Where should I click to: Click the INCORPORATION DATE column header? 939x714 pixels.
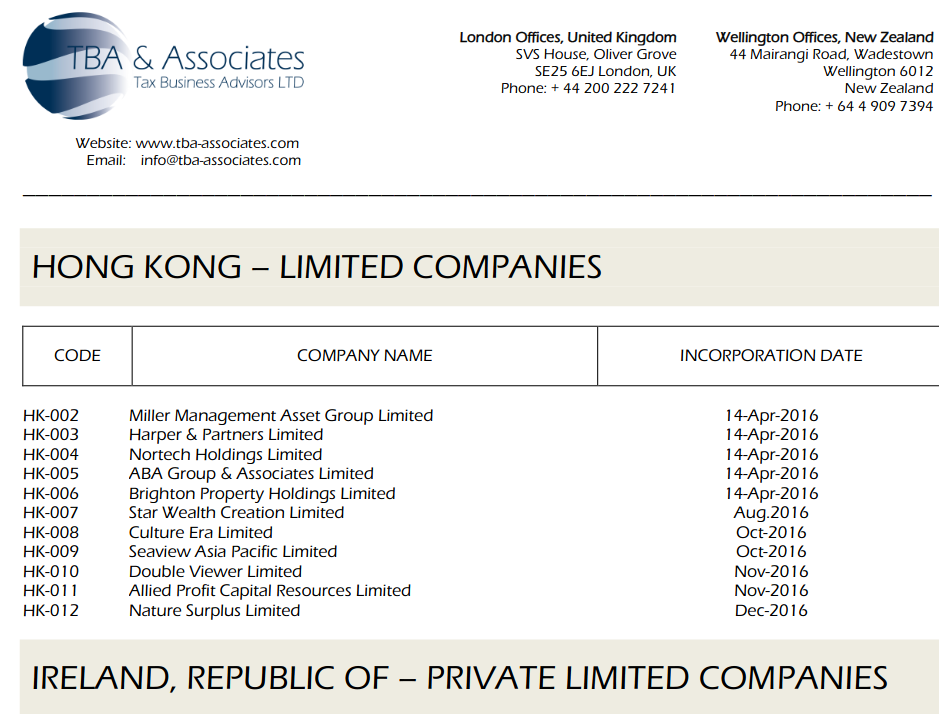point(770,355)
